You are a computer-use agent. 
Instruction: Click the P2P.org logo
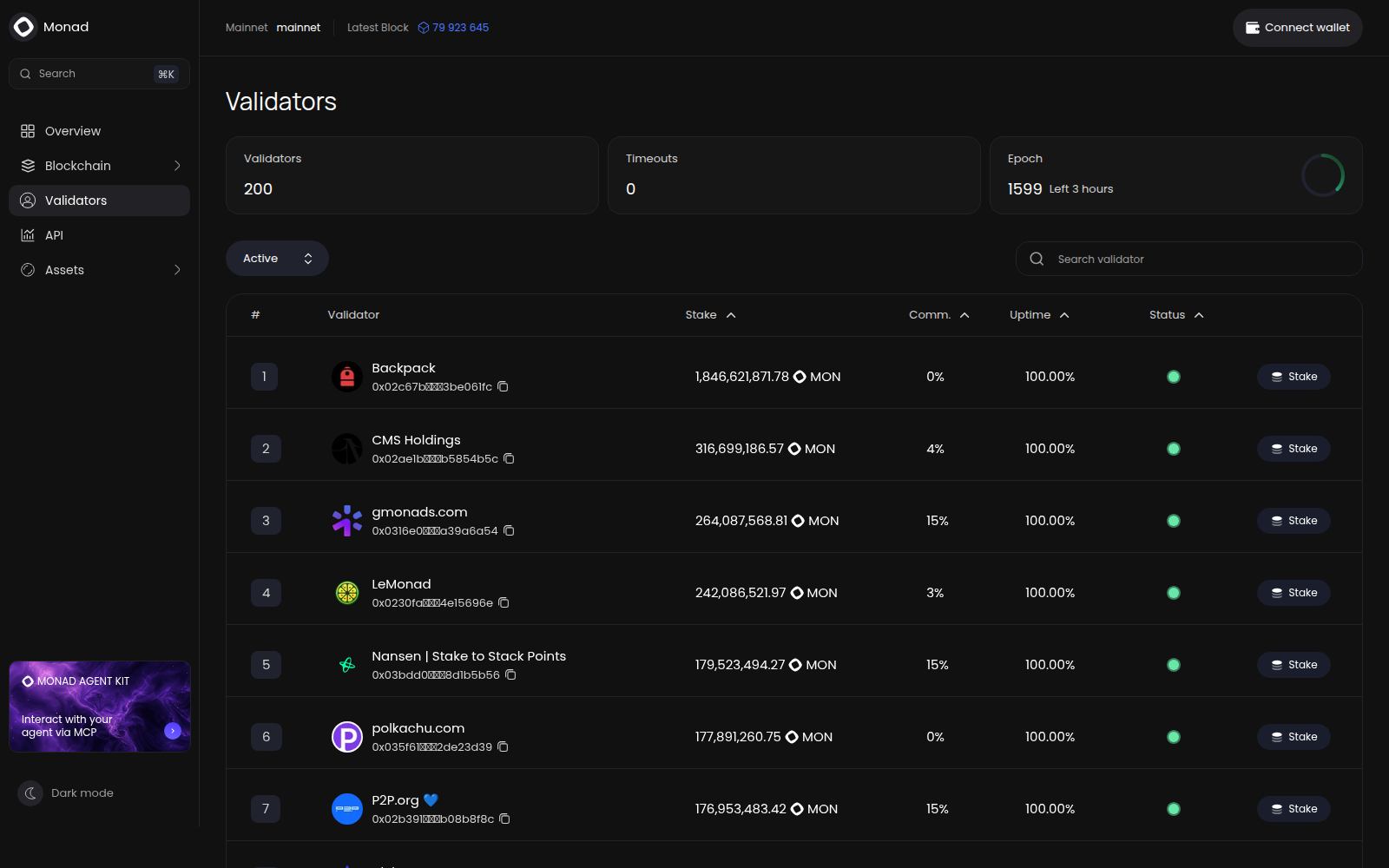[x=347, y=809]
